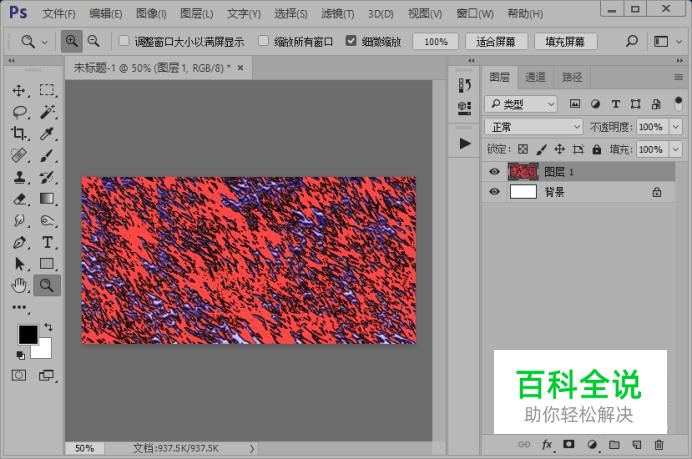Select the Magic Wand tool

[47, 112]
